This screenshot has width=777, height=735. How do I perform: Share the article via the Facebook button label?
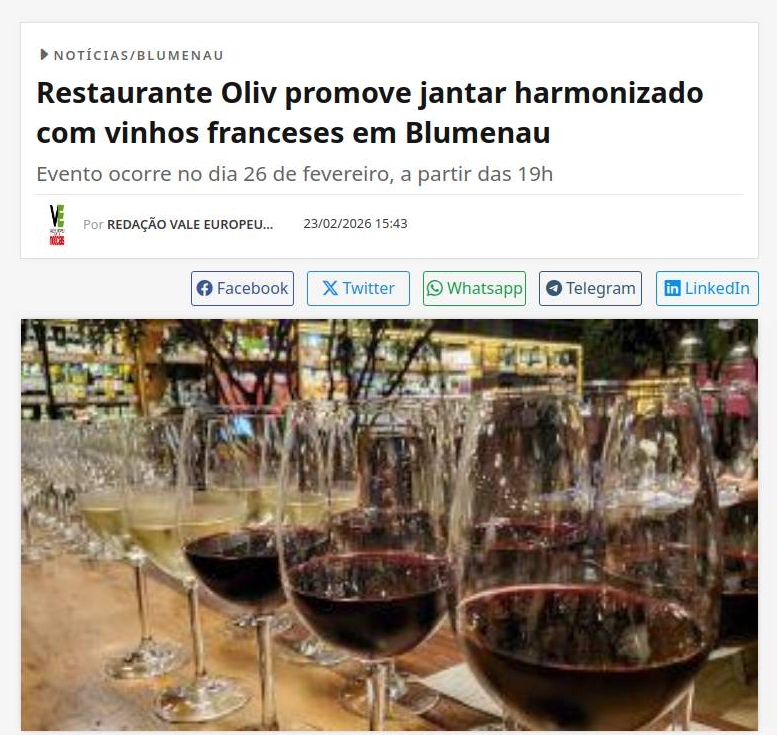[252, 288]
